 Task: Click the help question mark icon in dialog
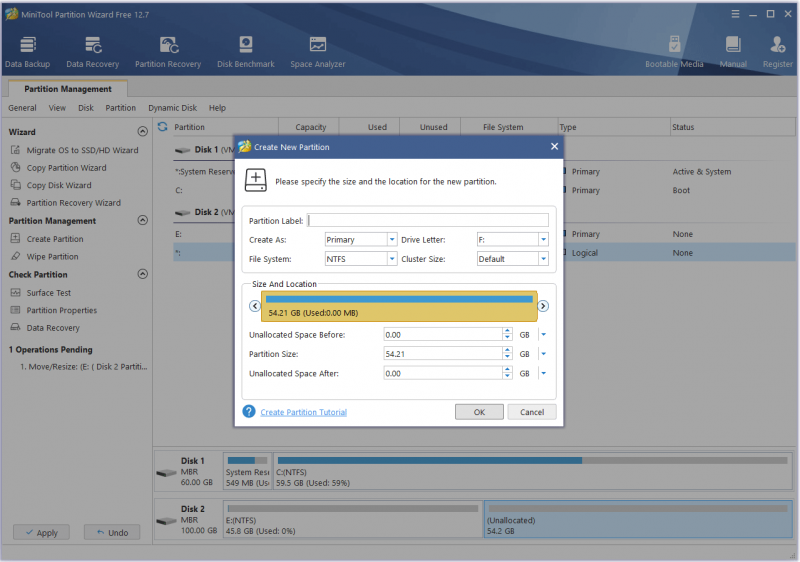248,411
